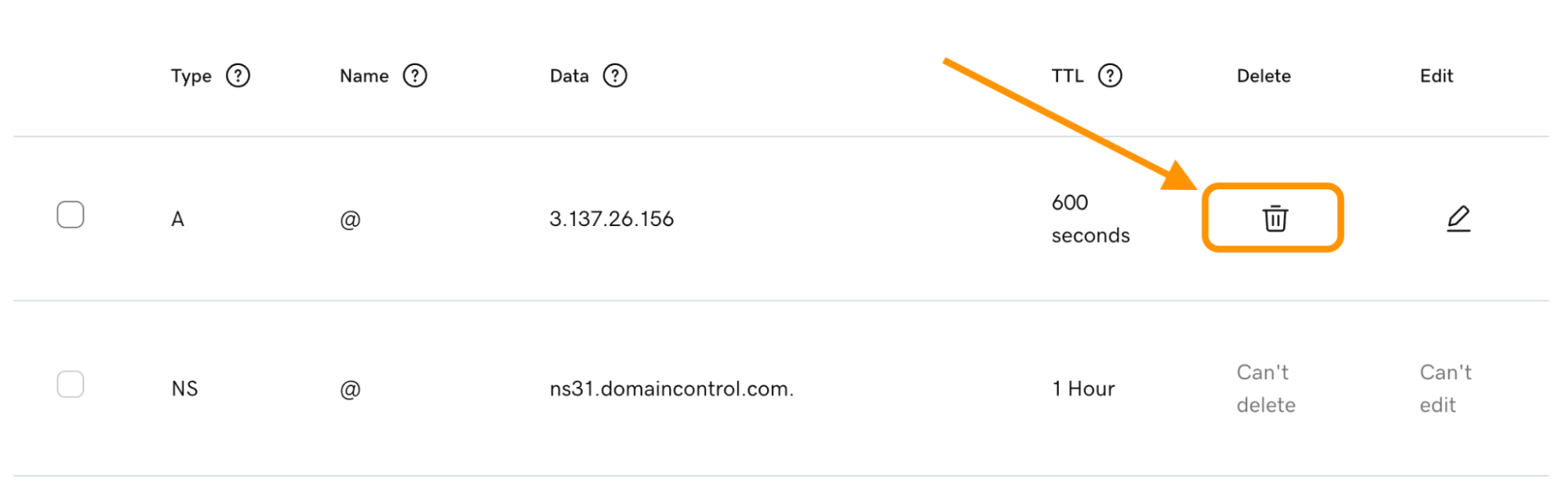Click the 600 seconds TTL value

point(1090,219)
